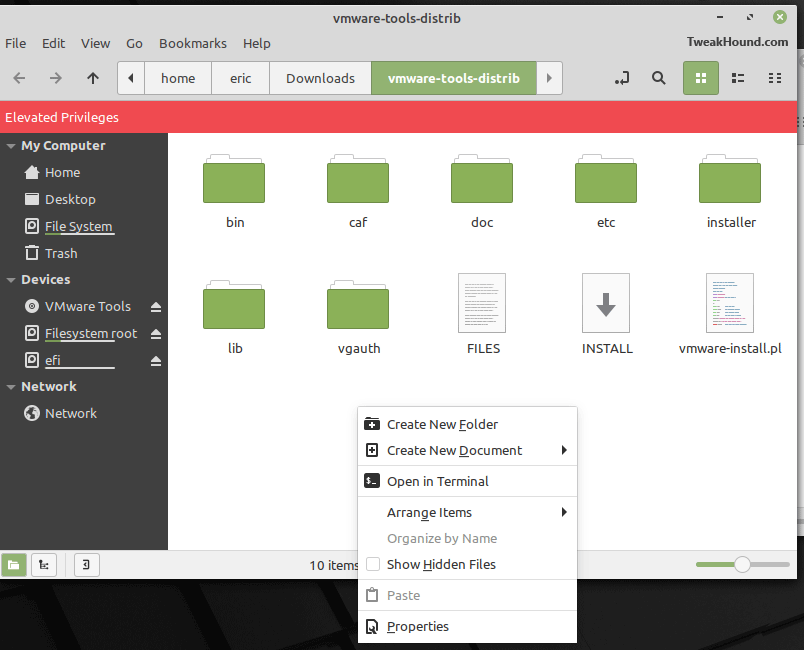804x650 pixels.
Task: Open the etc folder icon
Action: [x=606, y=179]
